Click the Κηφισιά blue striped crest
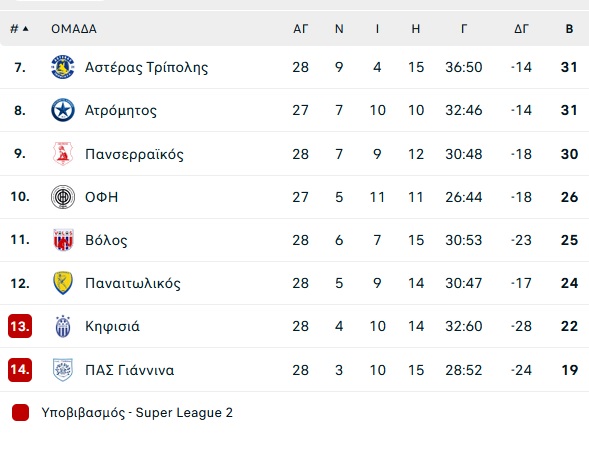The height and width of the screenshot is (455, 589). click(63, 326)
